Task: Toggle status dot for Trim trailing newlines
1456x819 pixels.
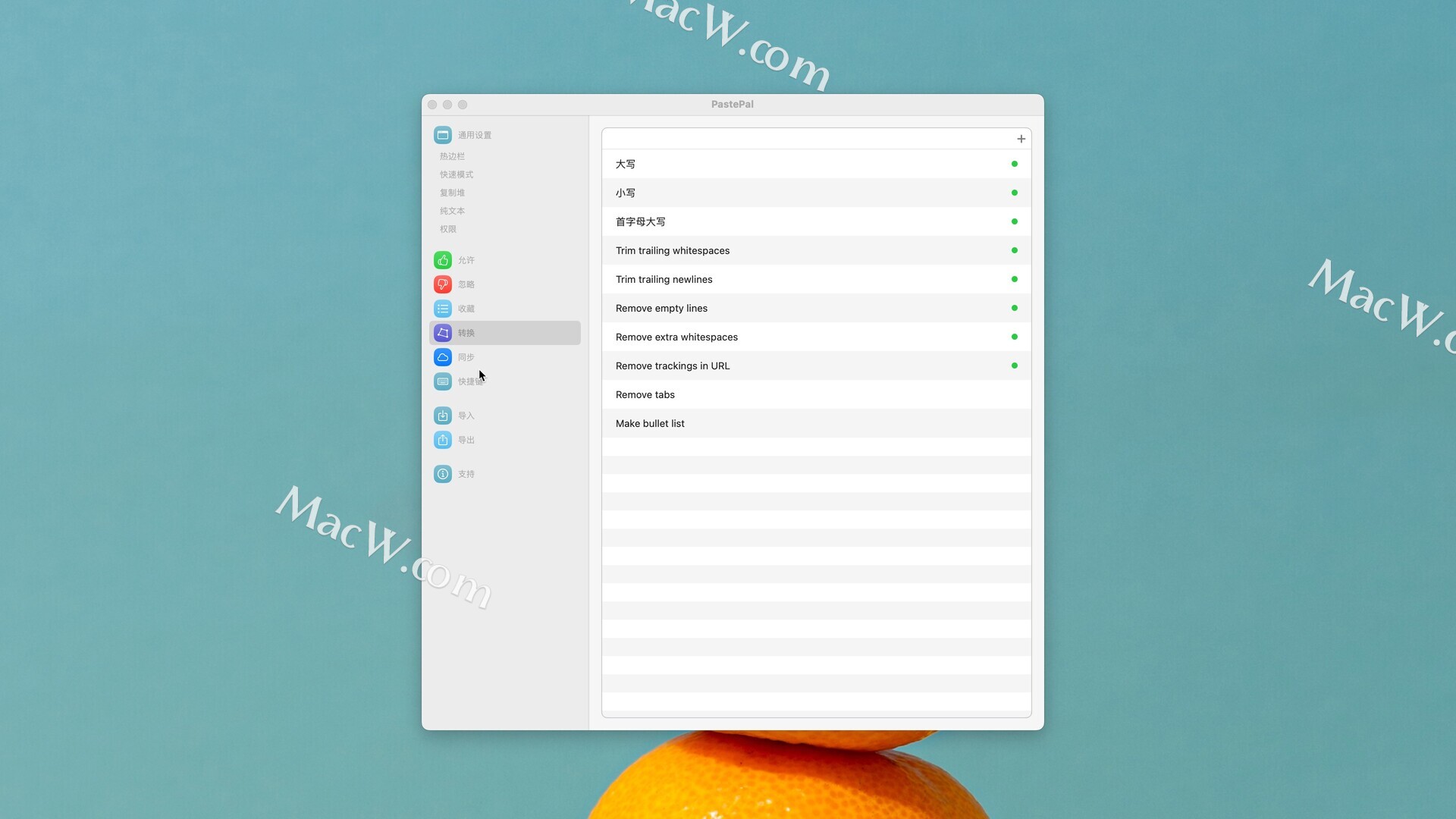Action: pyautogui.click(x=1015, y=279)
